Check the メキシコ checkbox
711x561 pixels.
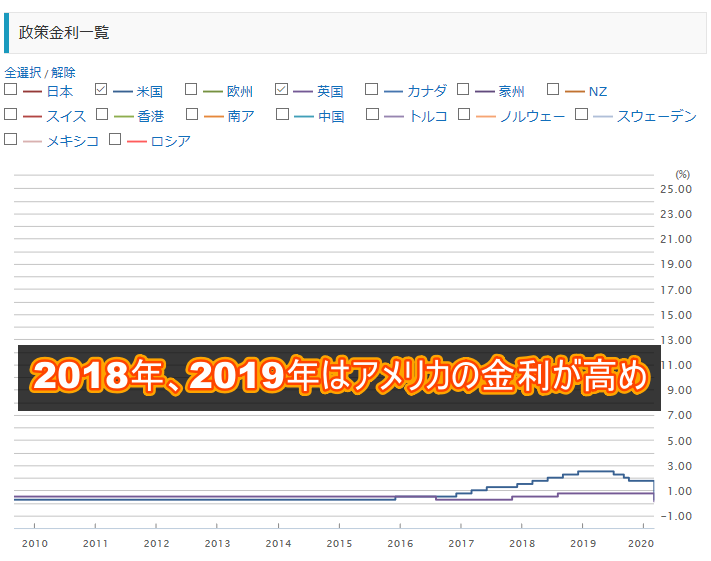[x=10, y=139]
